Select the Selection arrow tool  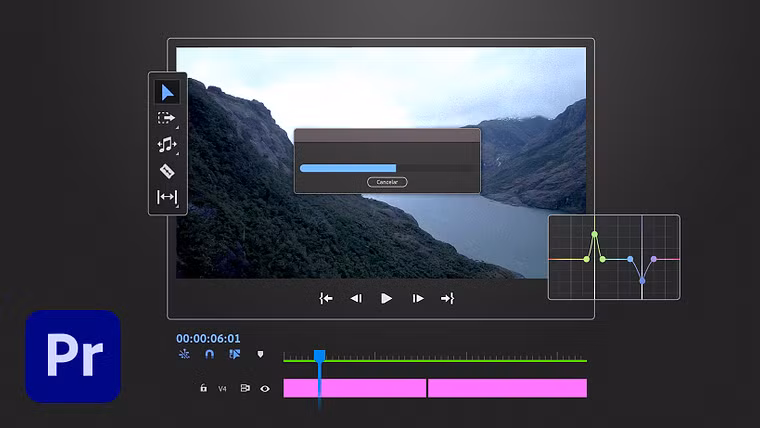coord(167,92)
